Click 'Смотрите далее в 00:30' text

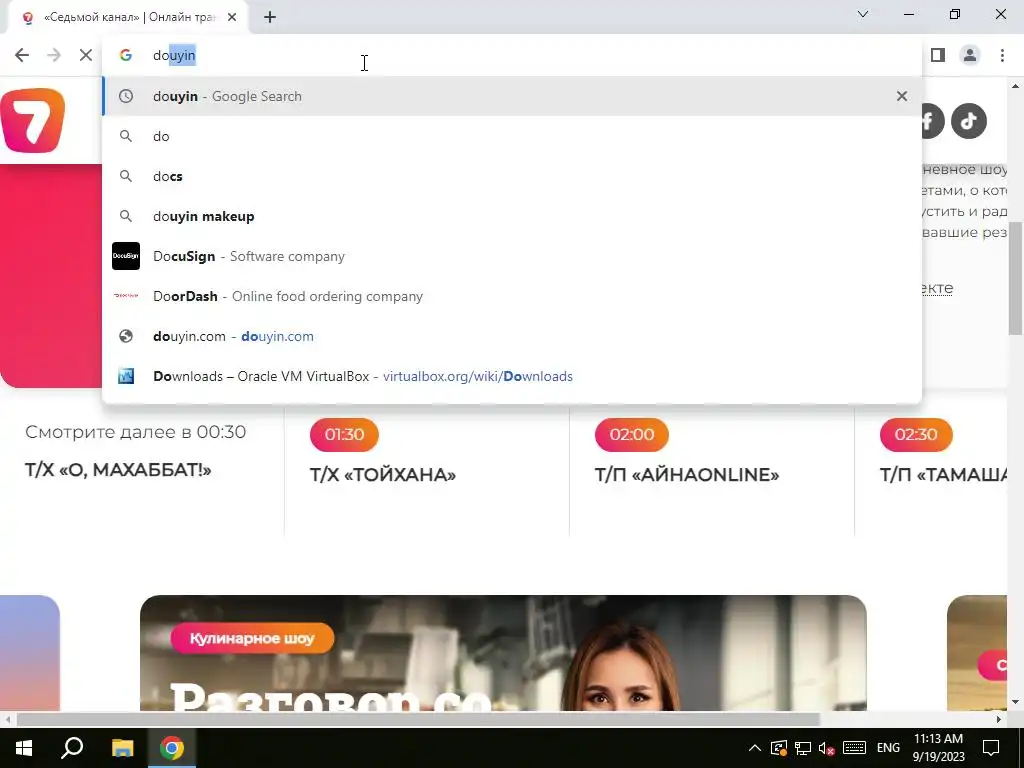tap(135, 432)
